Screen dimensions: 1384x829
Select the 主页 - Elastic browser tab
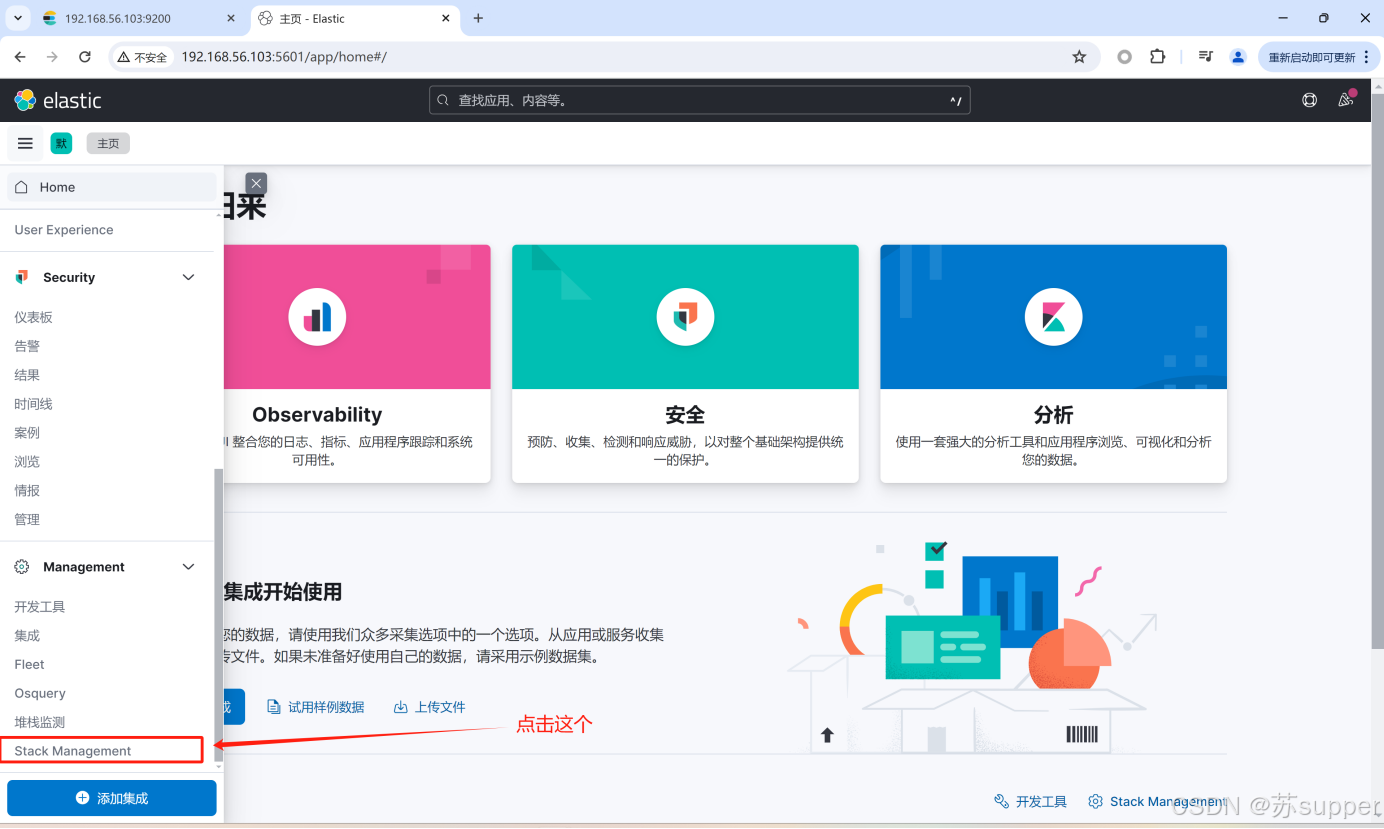[356, 18]
